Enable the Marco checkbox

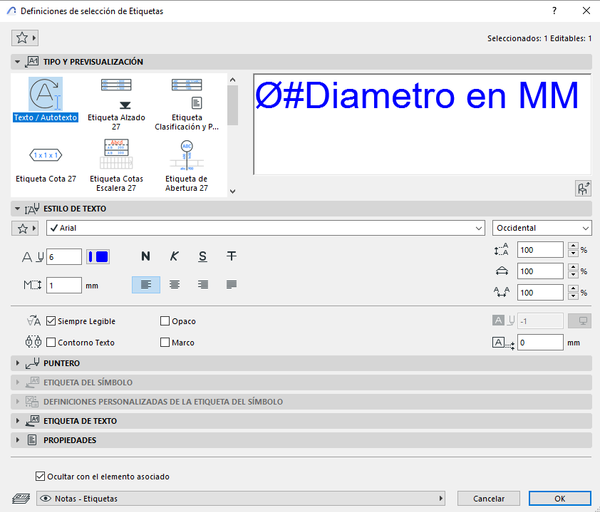pyautogui.click(x=165, y=342)
